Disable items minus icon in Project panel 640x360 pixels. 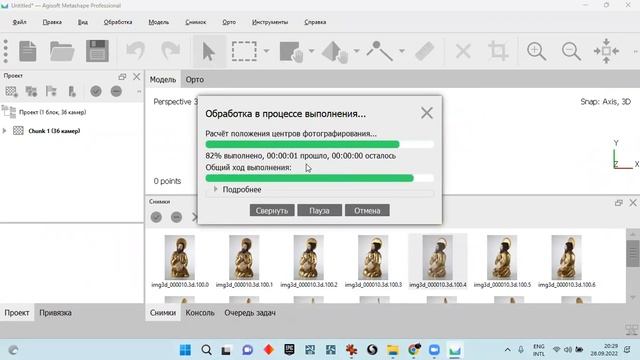click(116, 91)
